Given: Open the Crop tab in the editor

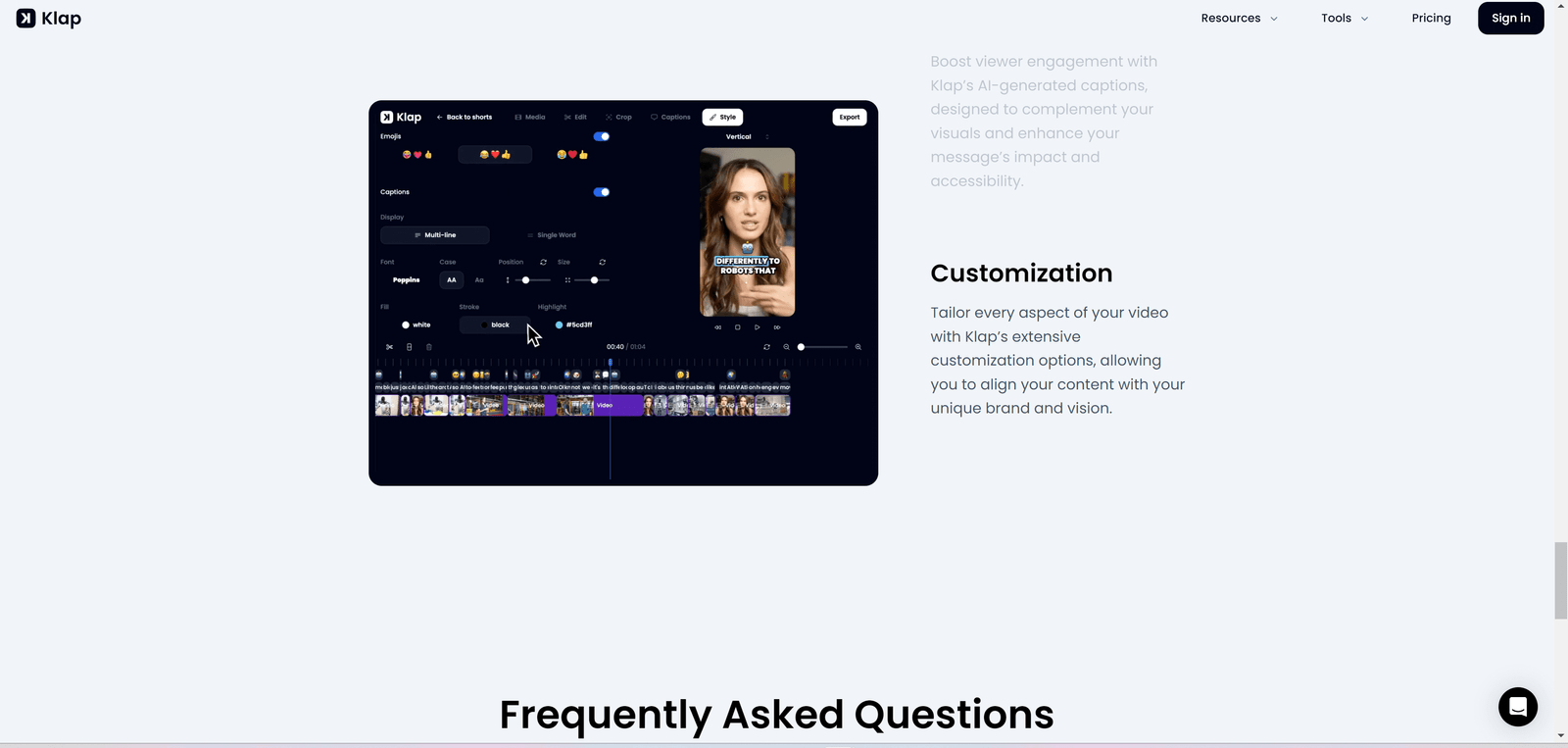Looking at the screenshot, I should point(618,117).
